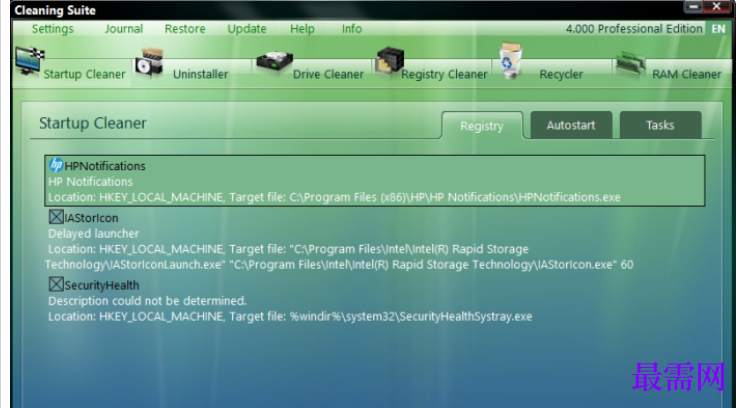The image size is (744, 408).
Task: Select the Uninstaller label in toolbar
Action: coord(201,74)
